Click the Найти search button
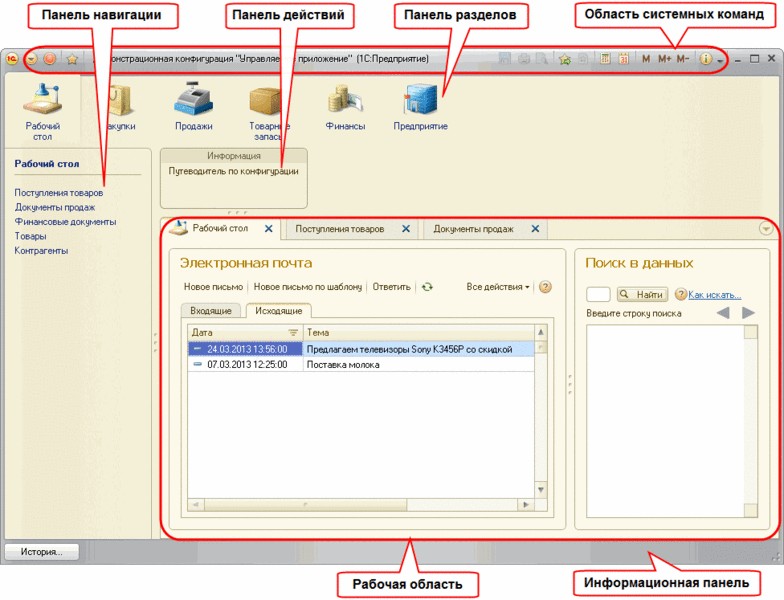Screen dimensions: 784x600 click(642, 294)
